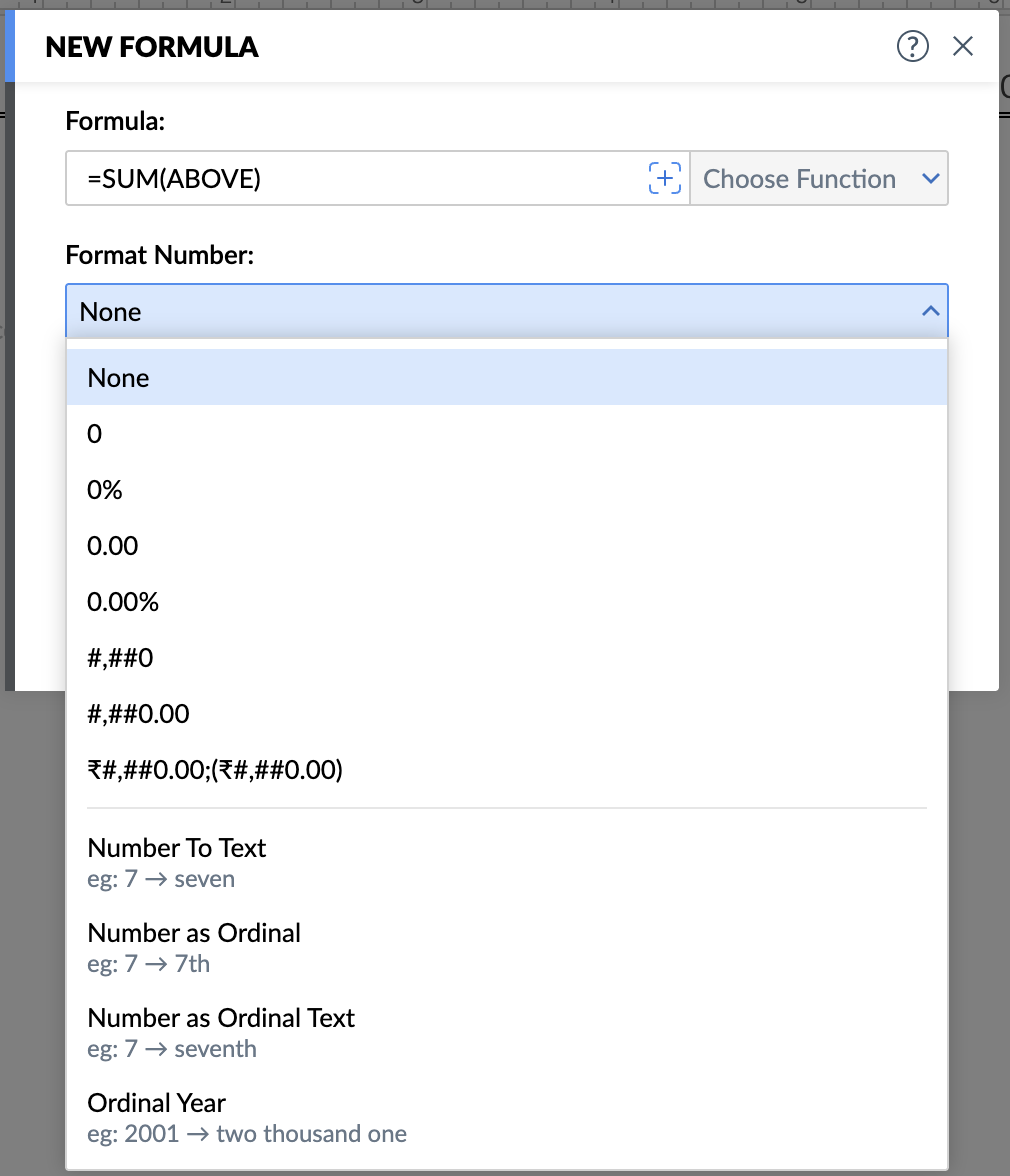Pick the Ordinal Year format
The image size is (1010, 1176).
[507, 1118]
